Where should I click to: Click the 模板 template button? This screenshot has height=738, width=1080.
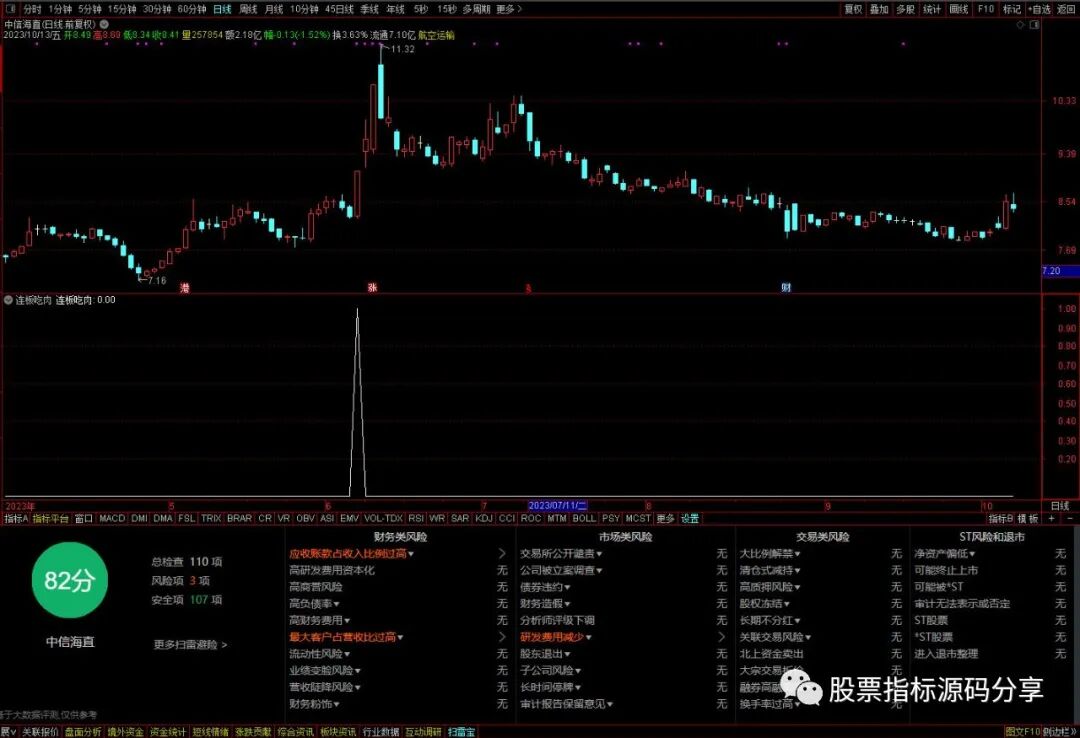[1028, 518]
